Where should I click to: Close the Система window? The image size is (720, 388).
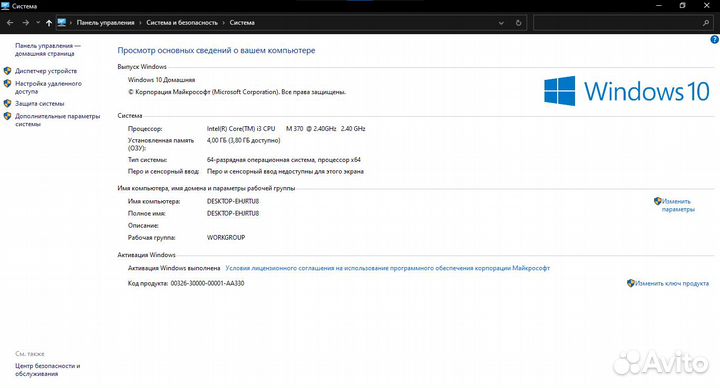point(707,6)
